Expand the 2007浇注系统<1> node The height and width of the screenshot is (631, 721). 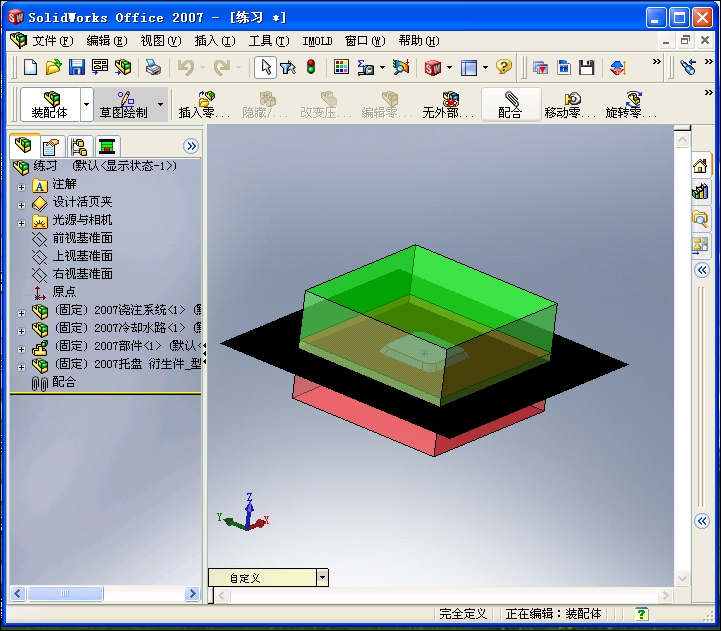click(21, 313)
